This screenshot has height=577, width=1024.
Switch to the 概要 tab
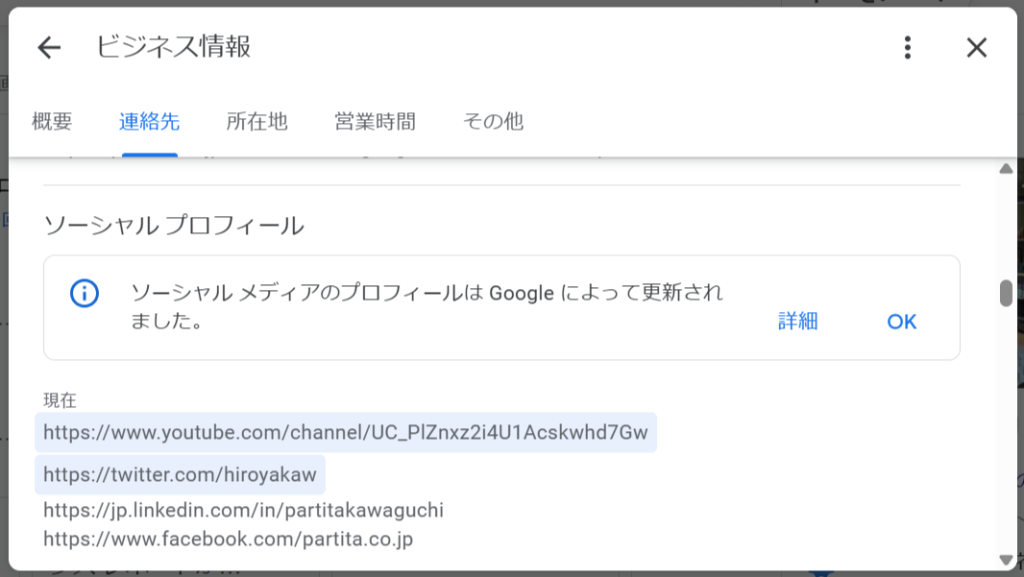(x=52, y=121)
